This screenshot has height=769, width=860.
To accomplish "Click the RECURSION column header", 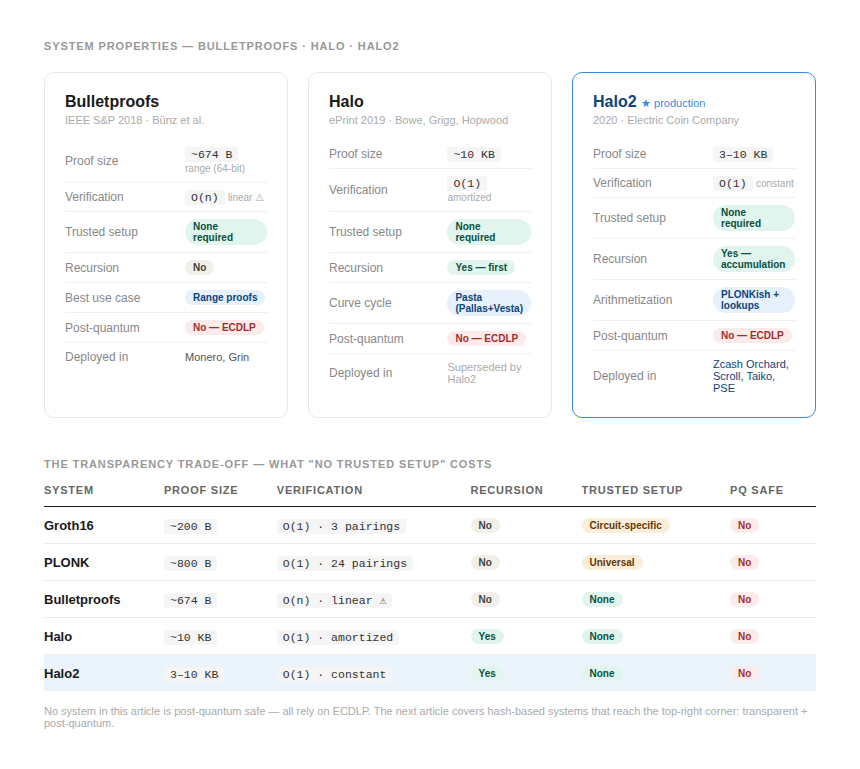I will (x=506, y=490).
